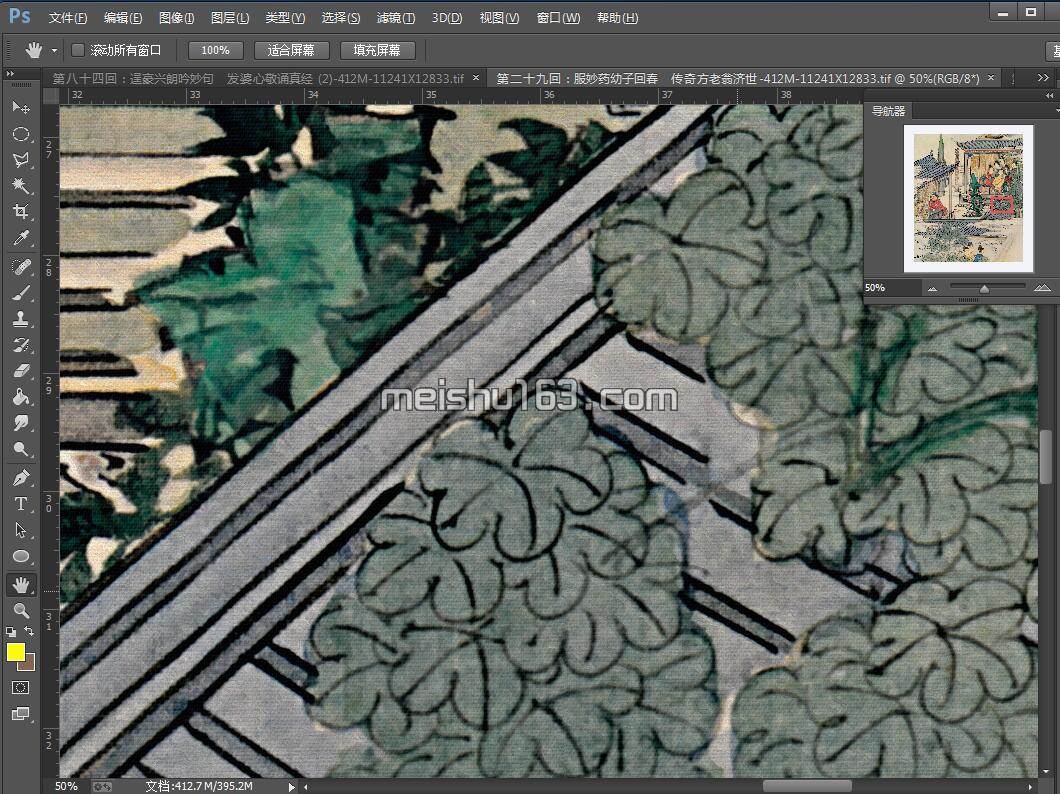The image size is (1060, 794).
Task: Open the 文件(F) menu
Action: [68, 18]
